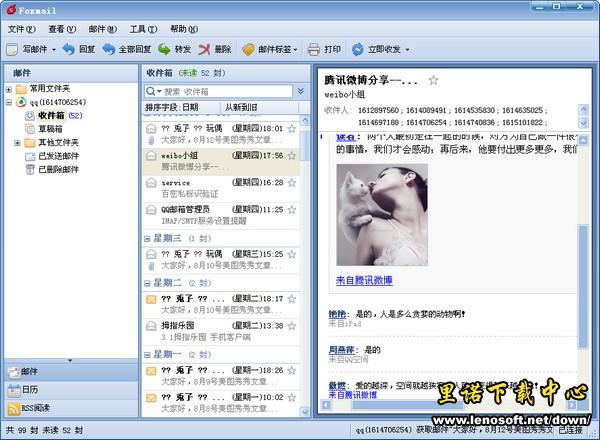Collapse the qq(1614706254) account node
The width and height of the screenshot is (600, 440).
[x=9, y=103]
